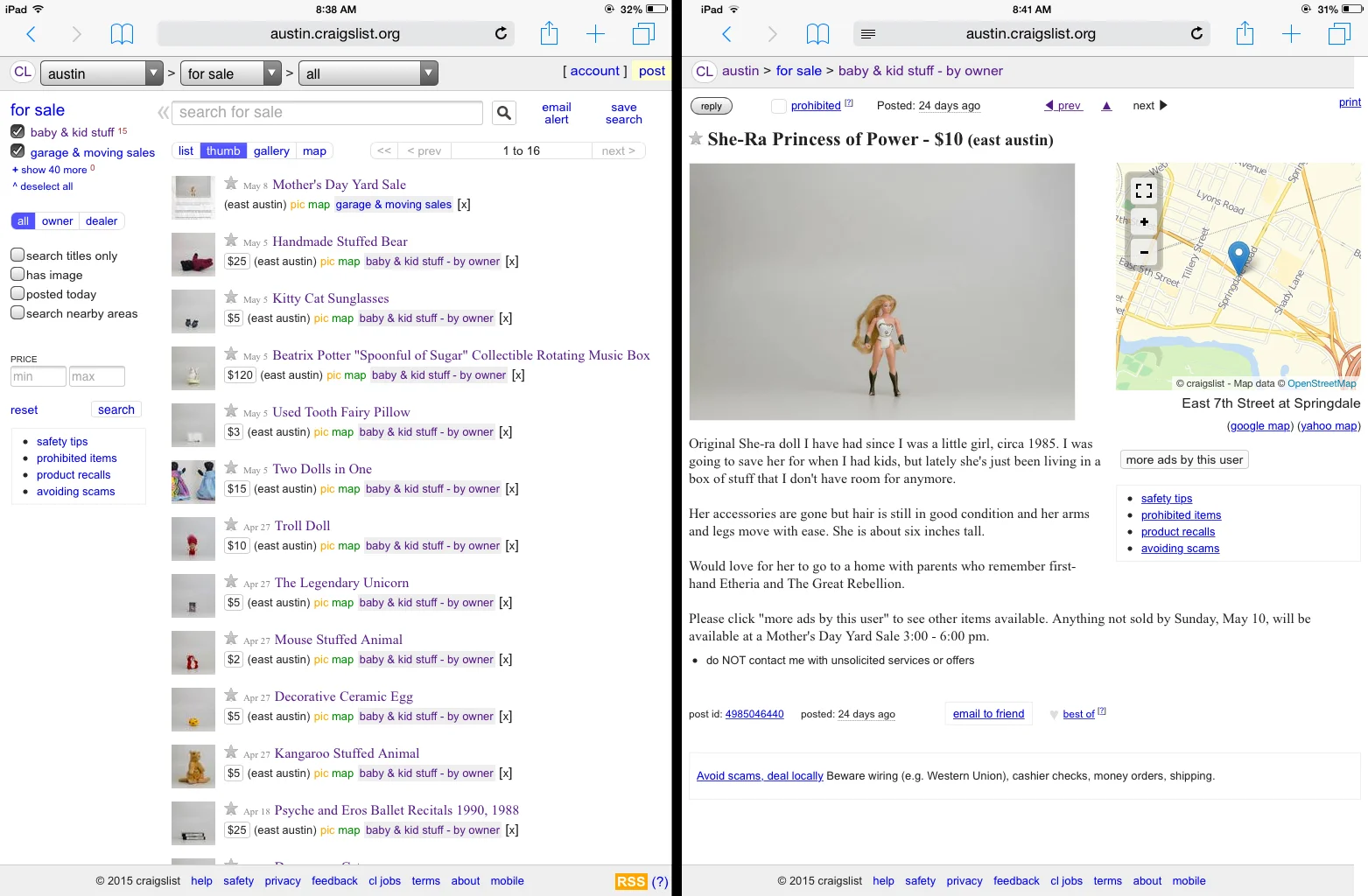Reload page in left Safari window

click(501, 33)
